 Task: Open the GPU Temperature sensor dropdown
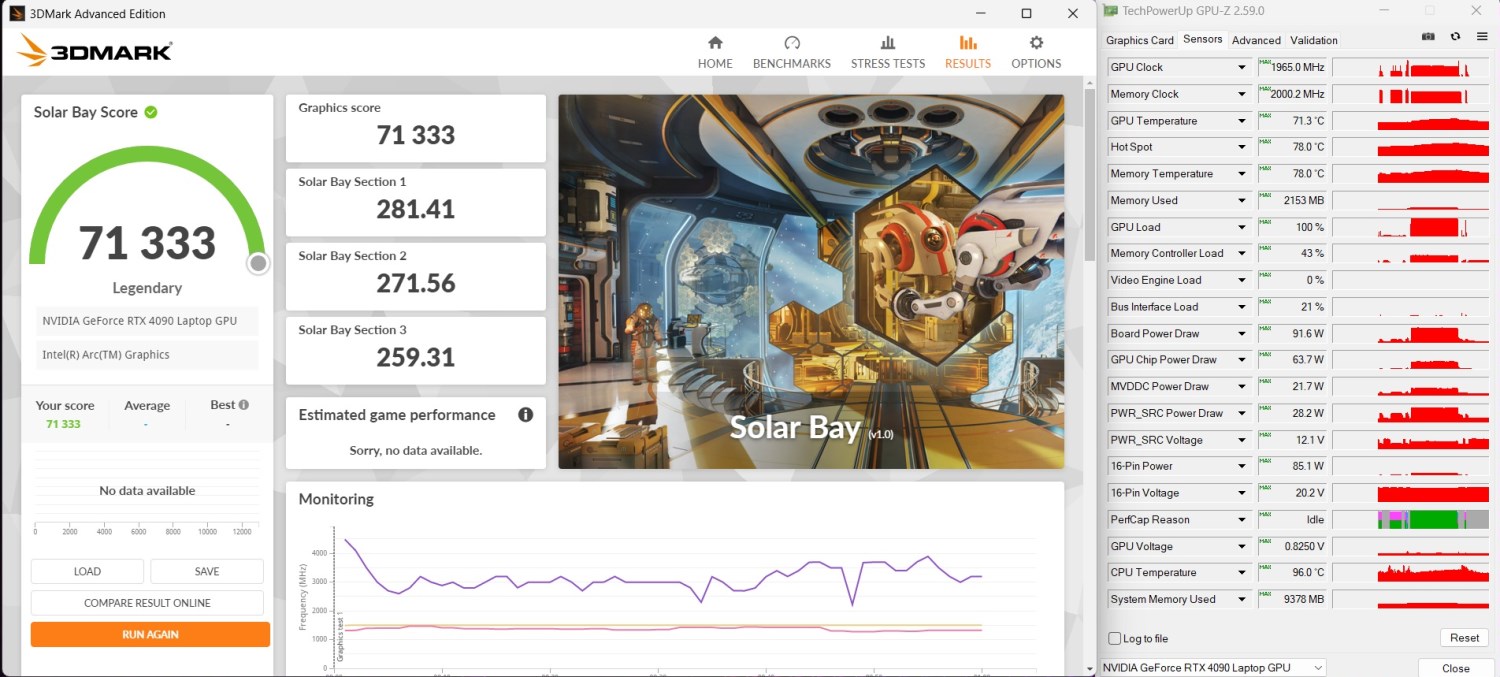point(1242,121)
